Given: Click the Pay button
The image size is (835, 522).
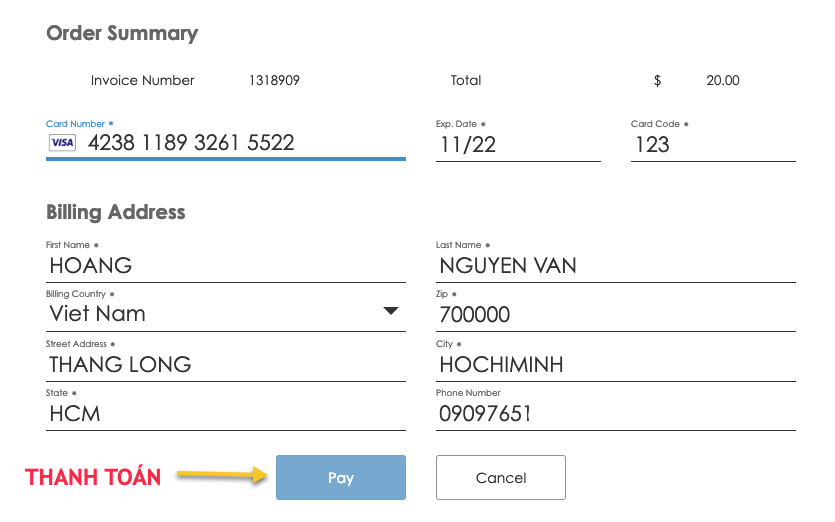Looking at the screenshot, I should 341,477.
